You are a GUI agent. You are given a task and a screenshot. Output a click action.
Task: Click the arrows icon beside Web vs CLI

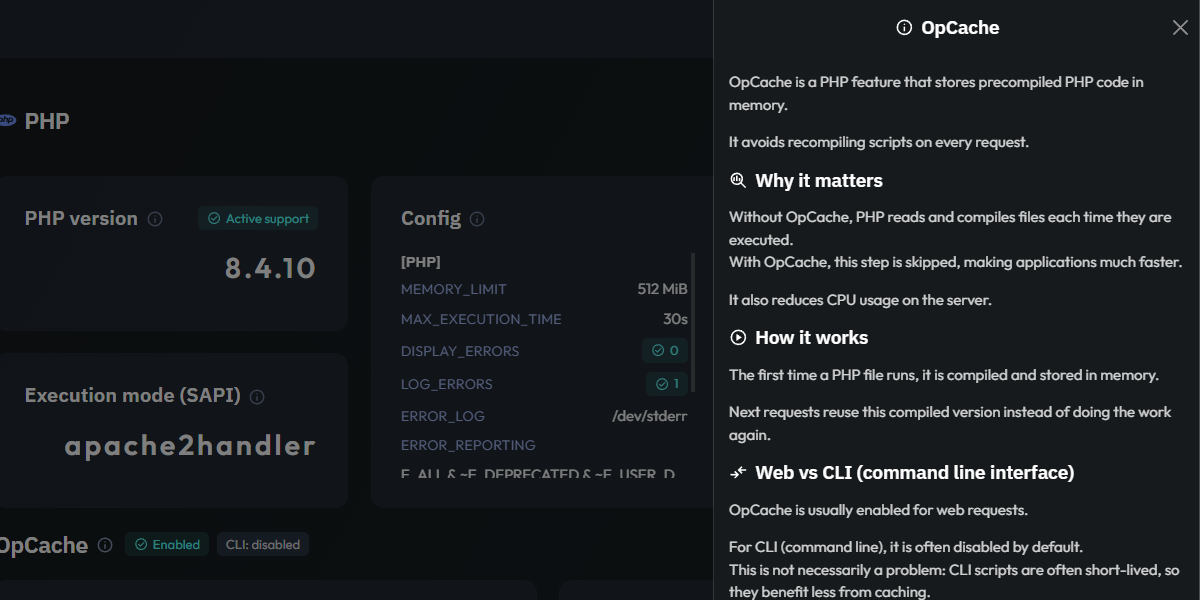point(738,472)
